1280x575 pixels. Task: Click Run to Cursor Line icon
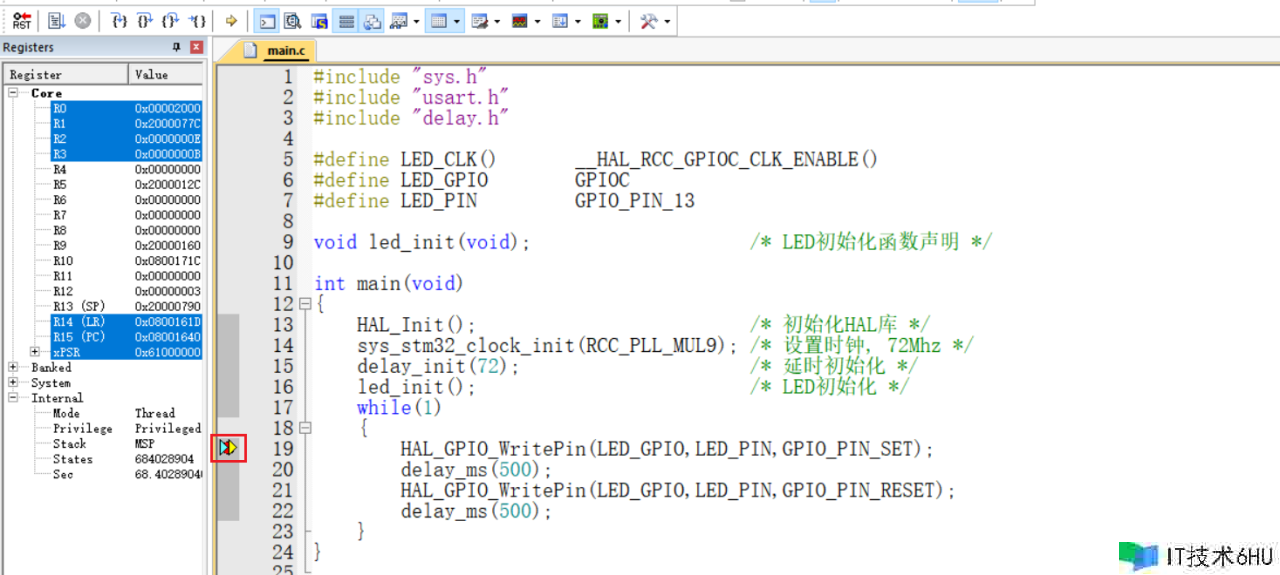coord(198,20)
